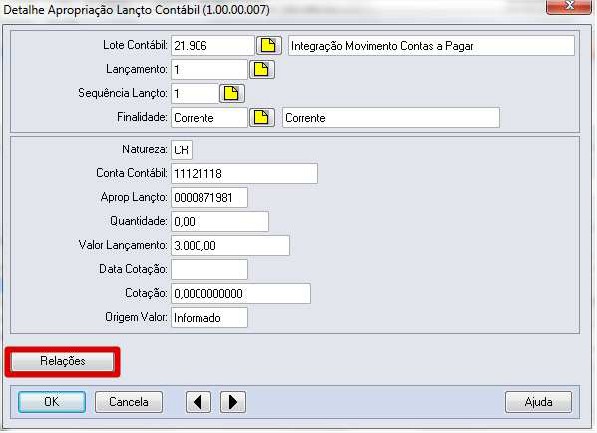Click the empty Data Cotação field
This screenshot has width=597, height=433.
pyautogui.click(x=209, y=269)
